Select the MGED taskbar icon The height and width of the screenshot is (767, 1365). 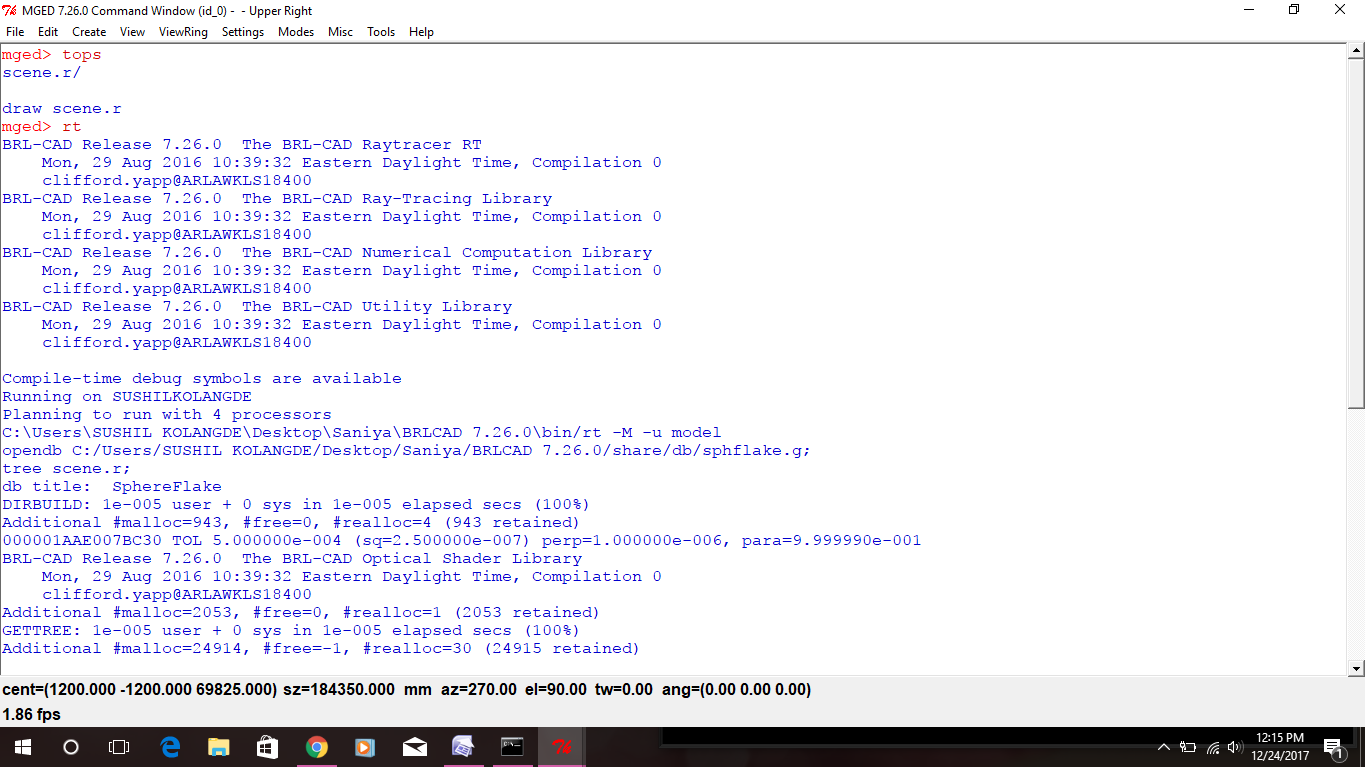coord(561,747)
